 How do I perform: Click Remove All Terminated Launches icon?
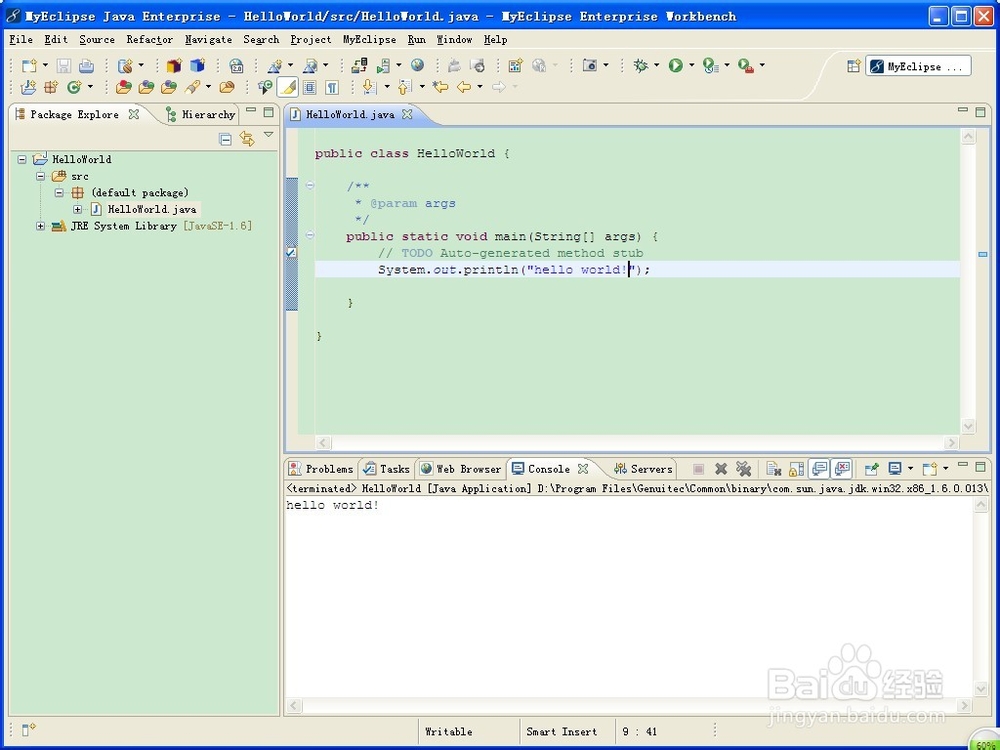(x=743, y=469)
